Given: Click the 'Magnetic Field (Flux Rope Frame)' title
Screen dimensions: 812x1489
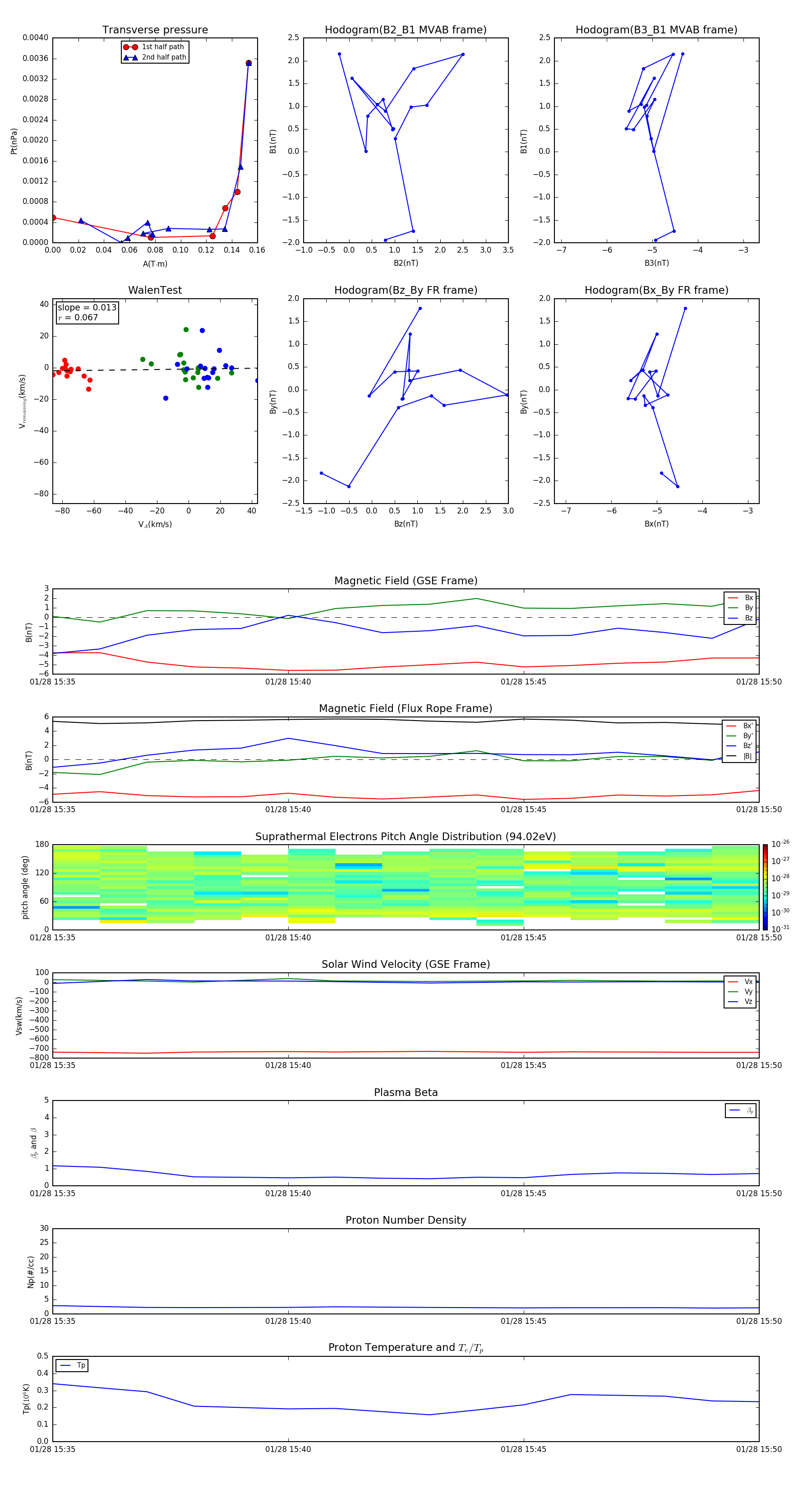Looking at the screenshot, I should point(406,709).
